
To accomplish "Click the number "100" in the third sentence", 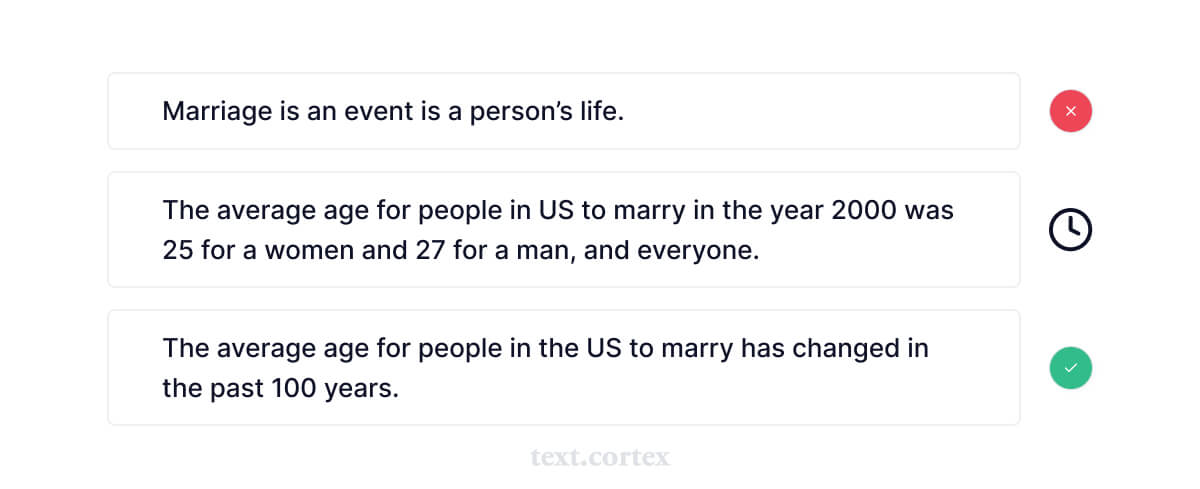I will (286, 388).
